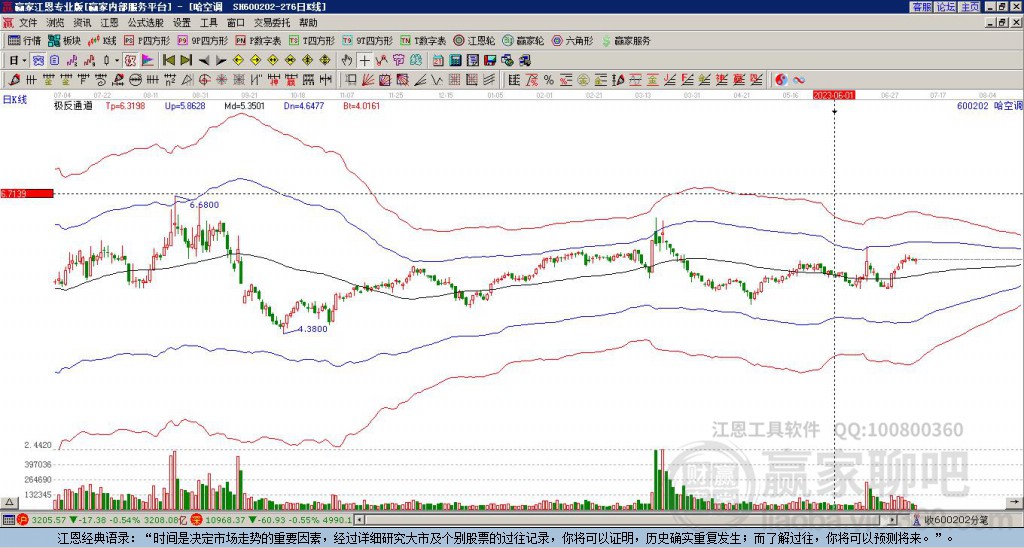Click the red-blue flag icon
The image size is (1024, 548).
tap(148, 60)
